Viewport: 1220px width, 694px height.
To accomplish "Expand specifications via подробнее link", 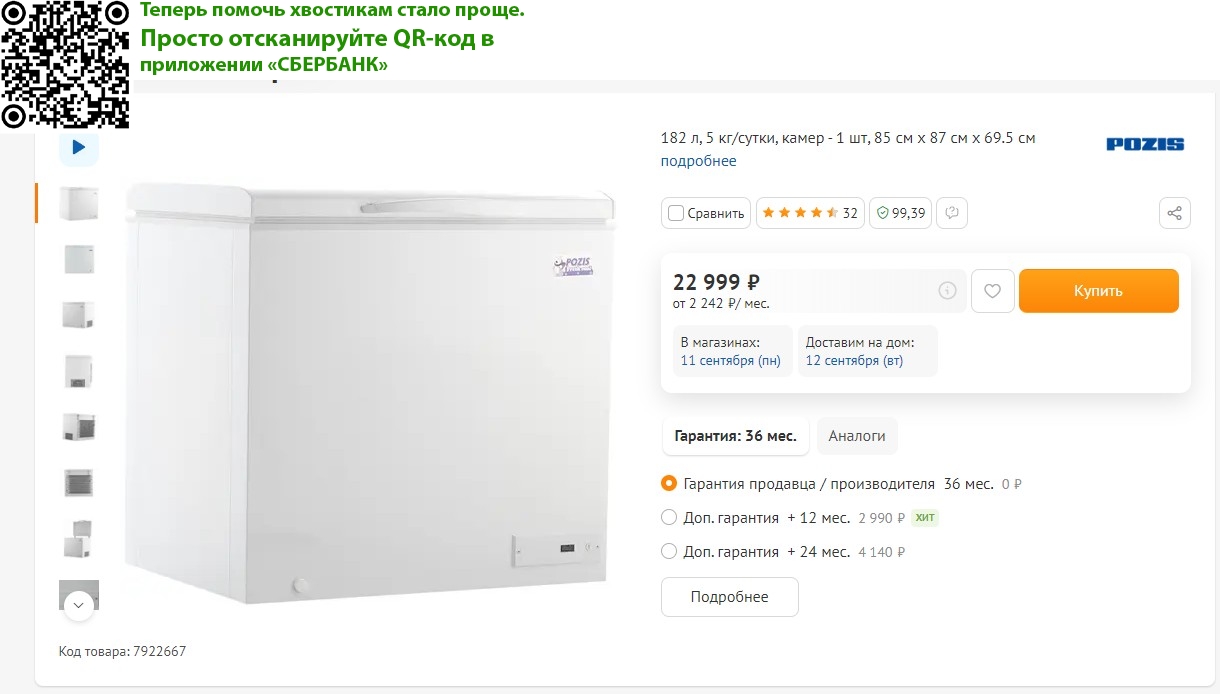I will pyautogui.click(x=698, y=161).
